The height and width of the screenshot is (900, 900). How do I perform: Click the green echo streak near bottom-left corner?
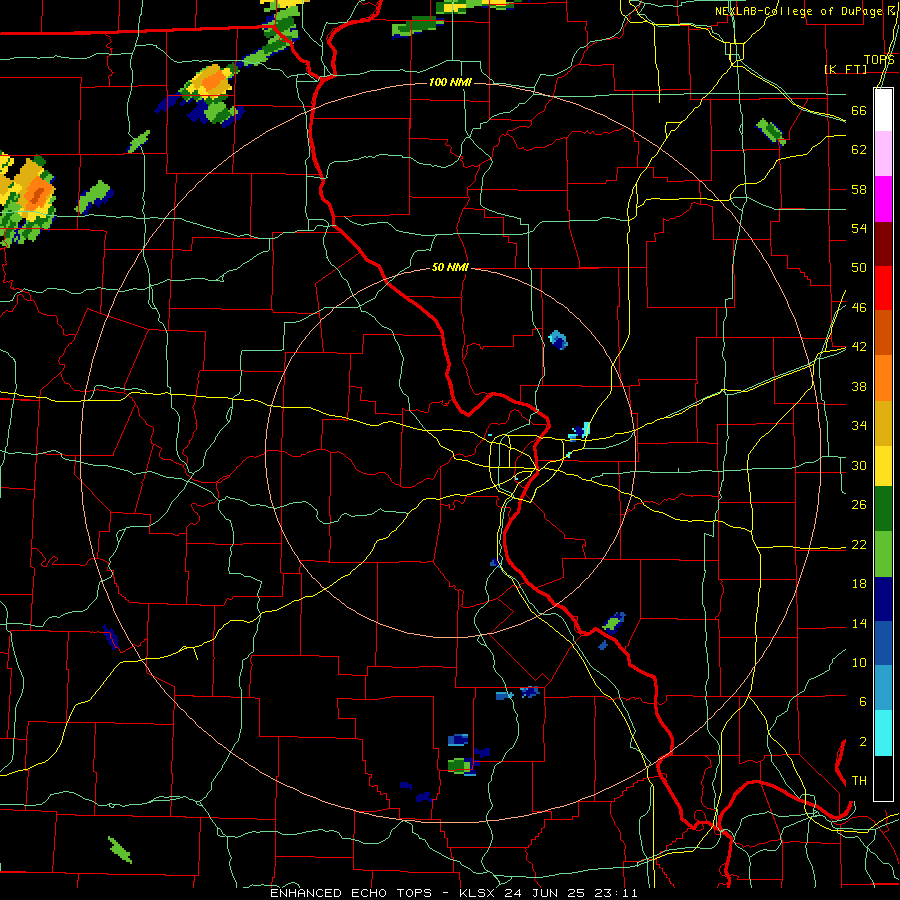click(120, 849)
